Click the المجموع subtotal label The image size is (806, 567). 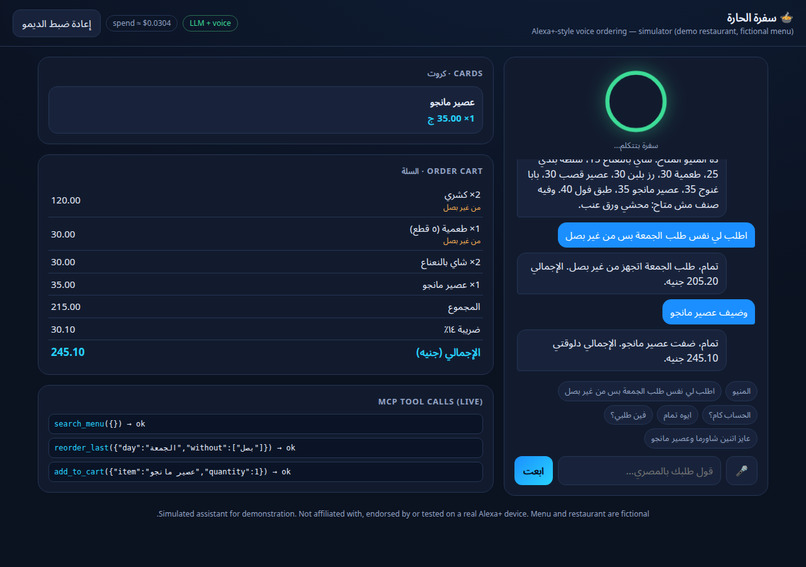coord(464,307)
